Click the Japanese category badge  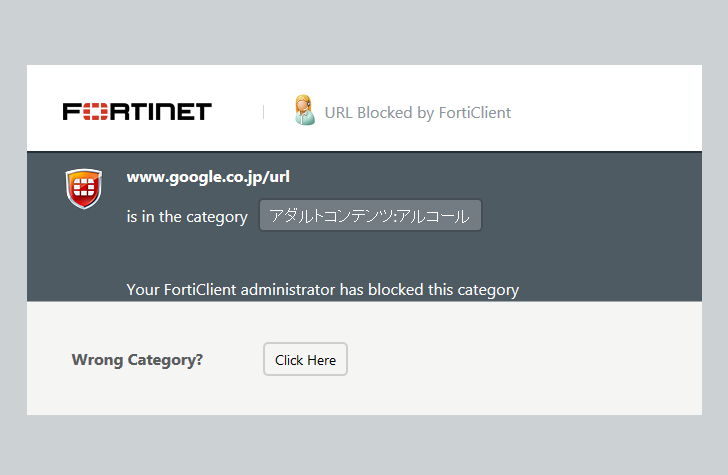click(x=370, y=215)
